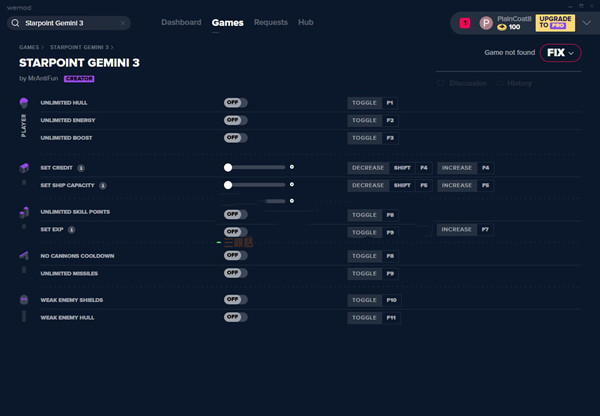Screen dimensions: 600x416
Task: Click info icon beside Set Ship Capacity
Action: [103, 186]
